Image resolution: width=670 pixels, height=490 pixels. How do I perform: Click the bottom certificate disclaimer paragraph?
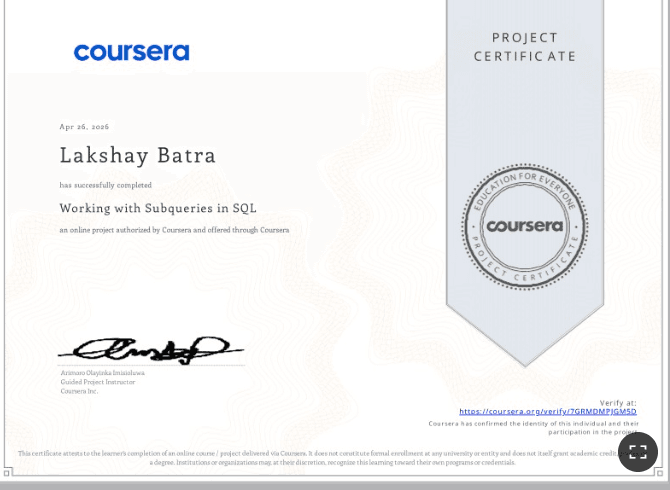click(332, 458)
